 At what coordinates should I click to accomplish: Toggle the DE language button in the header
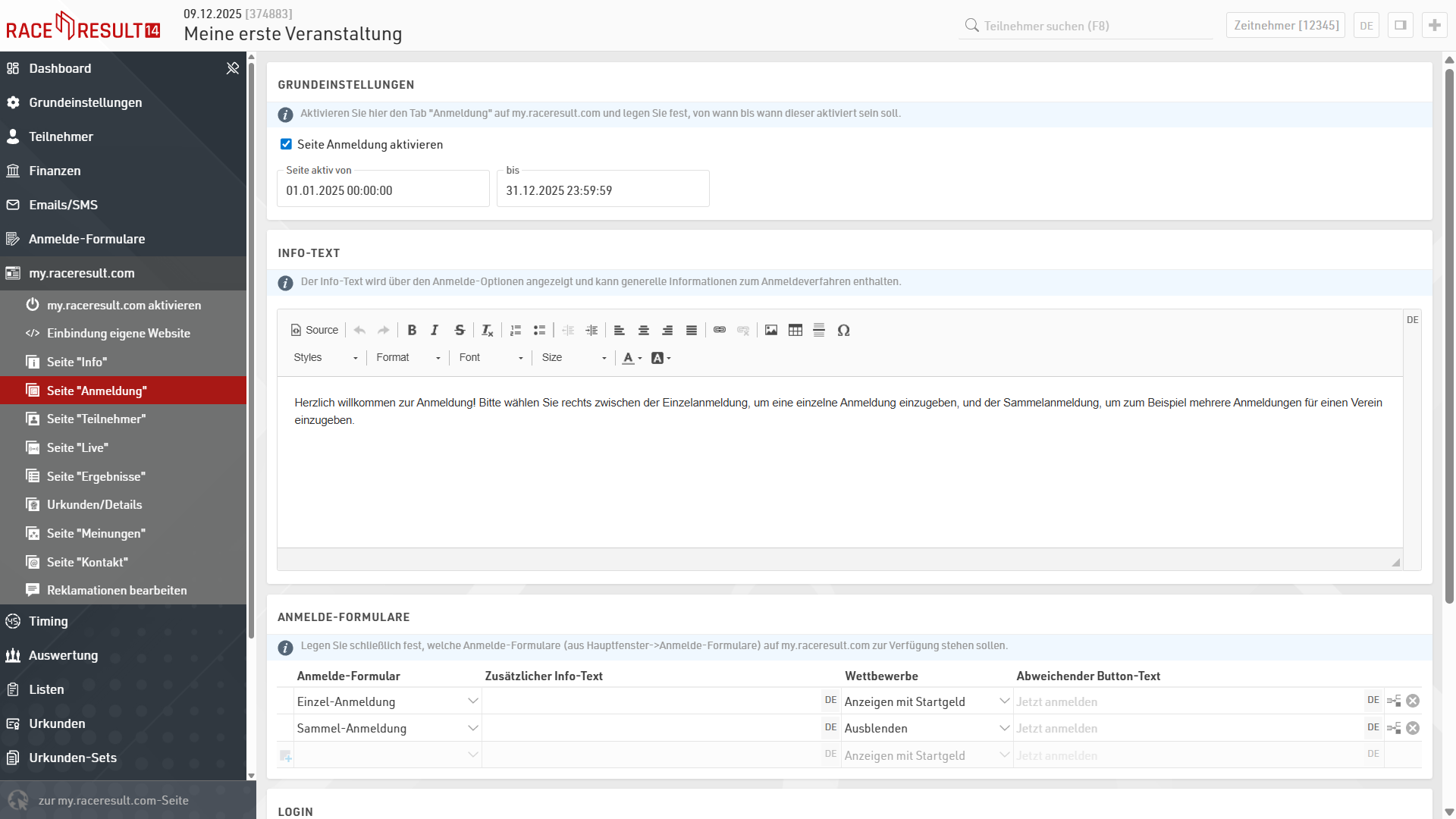(1367, 26)
